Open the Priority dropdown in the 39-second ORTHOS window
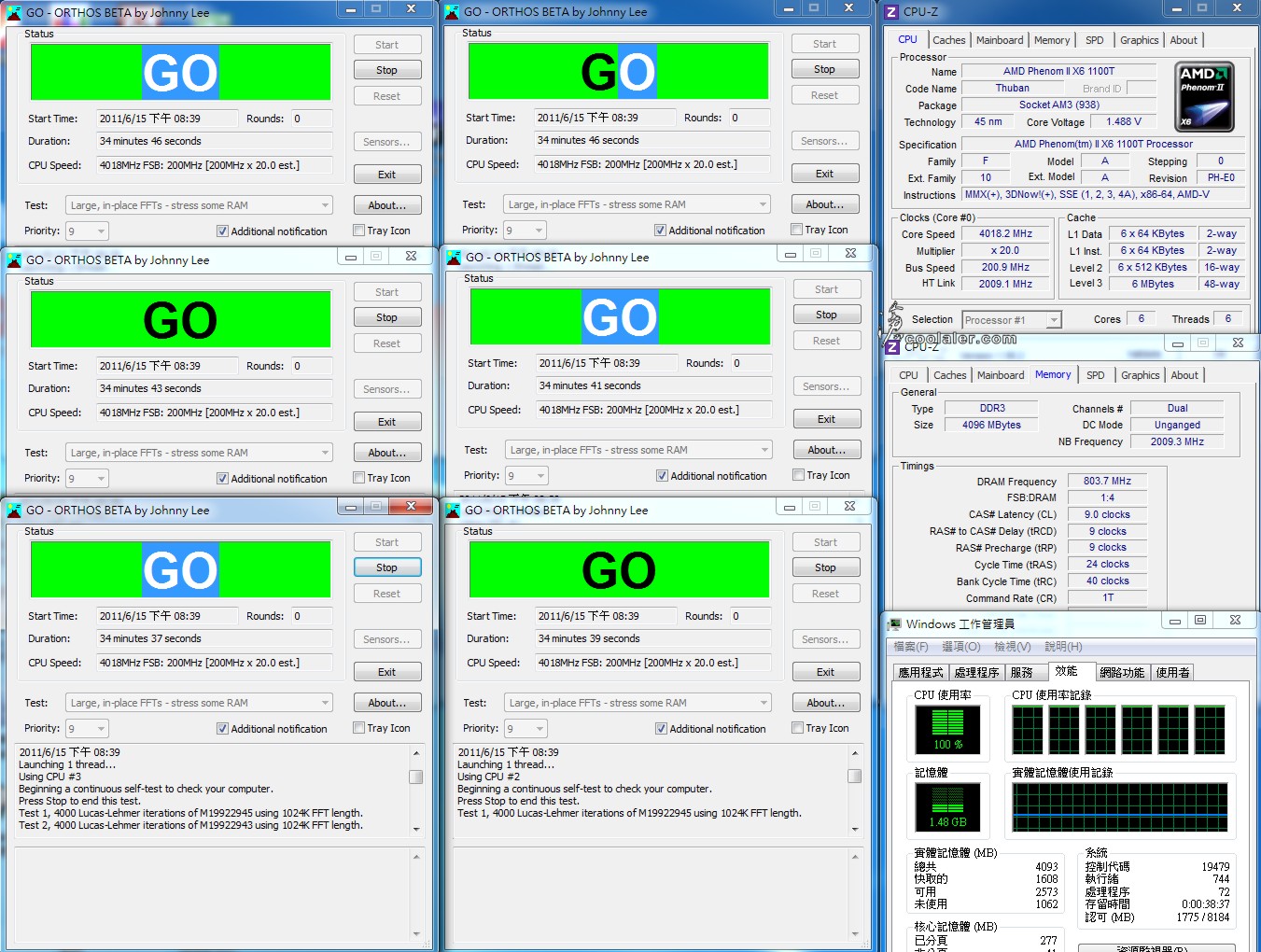 525,728
